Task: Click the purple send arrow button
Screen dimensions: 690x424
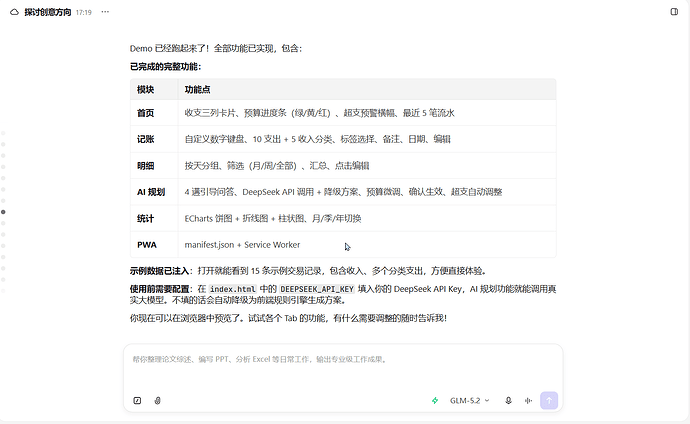Action: pyautogui.click(x=549, y=400)
